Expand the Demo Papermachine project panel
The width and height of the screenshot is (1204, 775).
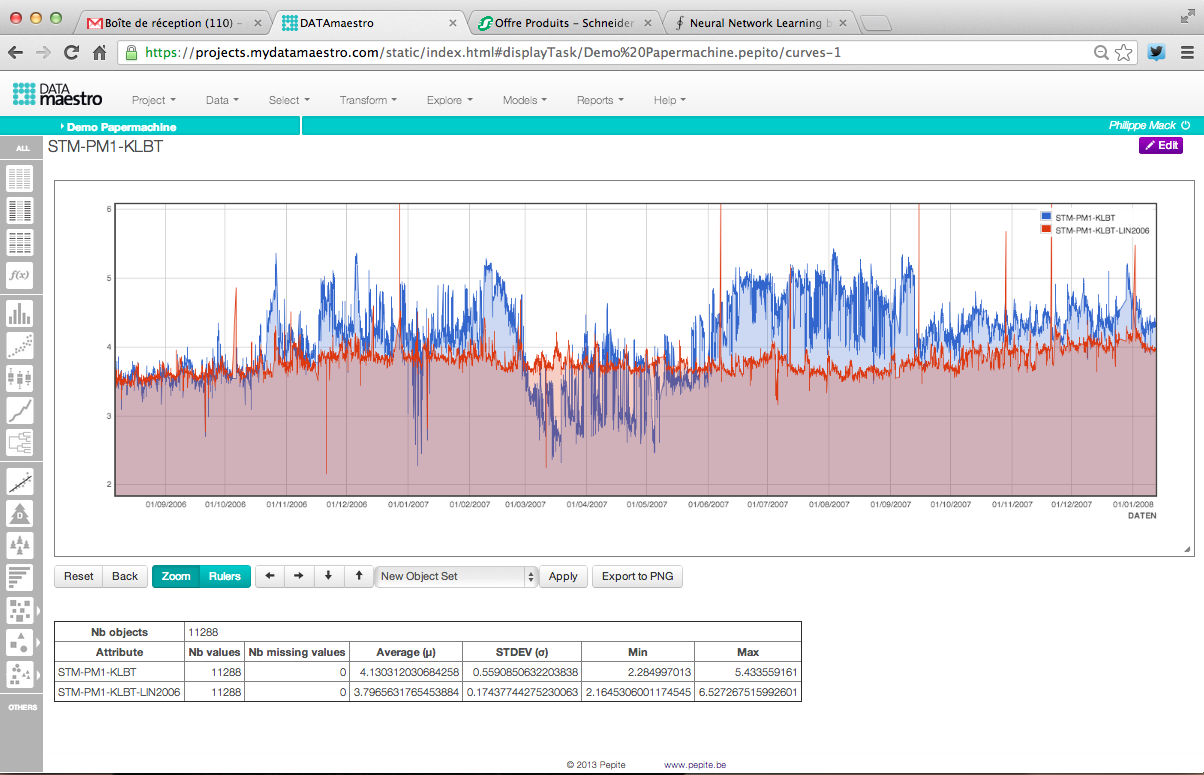tap(120, 127)
